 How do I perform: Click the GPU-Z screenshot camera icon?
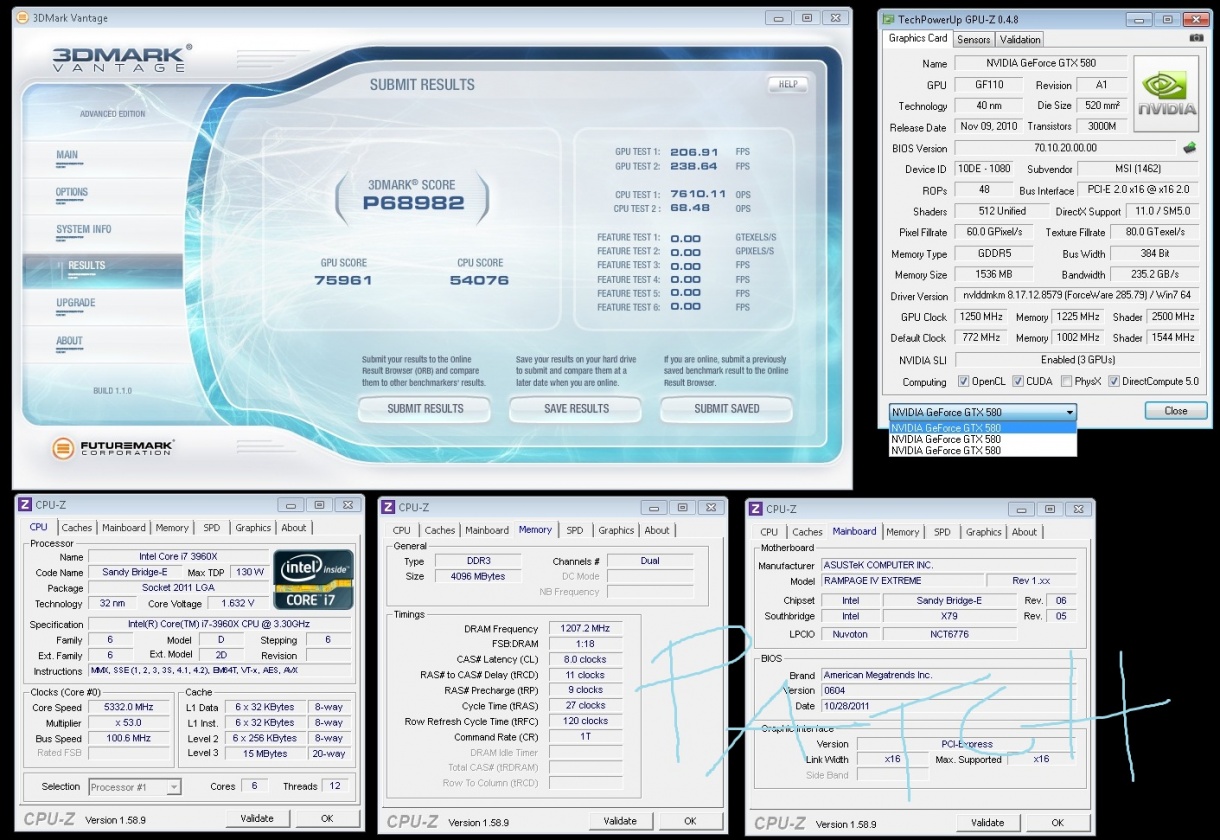point(1196,38)
